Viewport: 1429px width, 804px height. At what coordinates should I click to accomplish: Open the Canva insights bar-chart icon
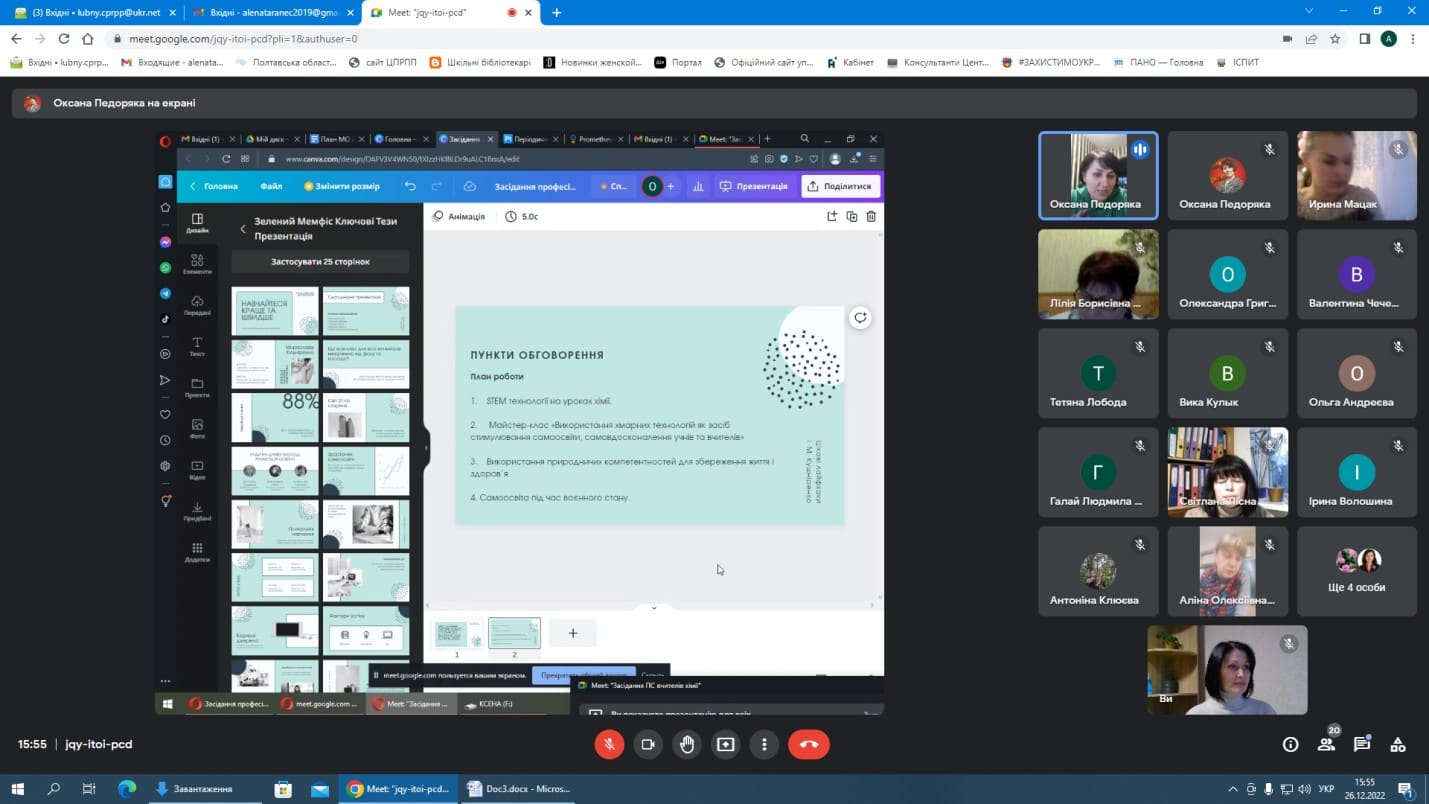click(698, 186)
